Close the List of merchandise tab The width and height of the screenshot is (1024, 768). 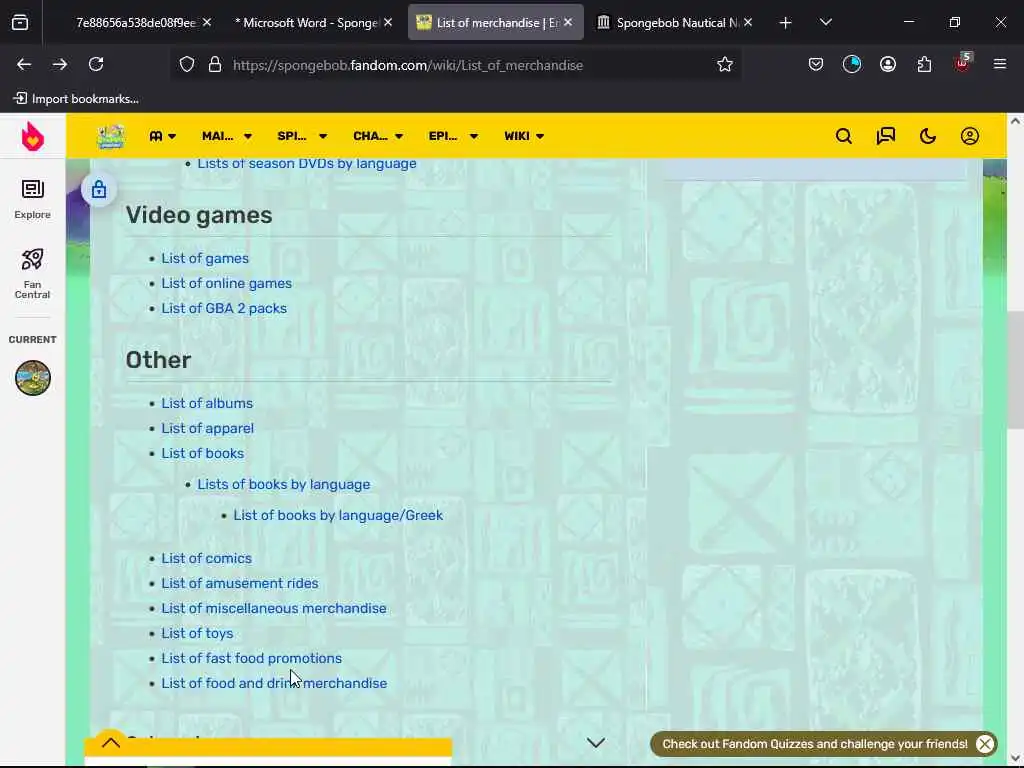click(x=568, y=22)
